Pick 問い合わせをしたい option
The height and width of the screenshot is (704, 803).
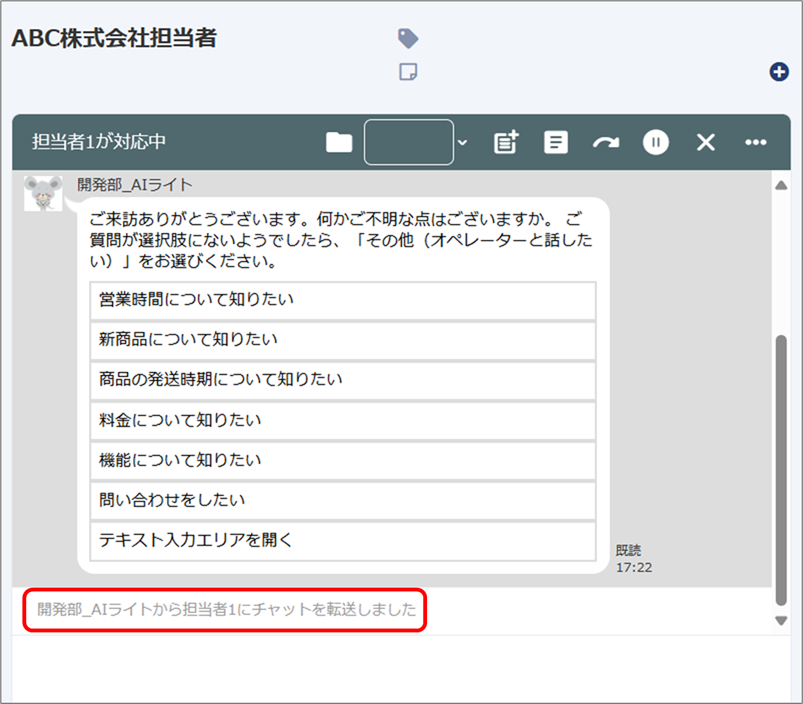pyautogui.click(x=343, y=501)
